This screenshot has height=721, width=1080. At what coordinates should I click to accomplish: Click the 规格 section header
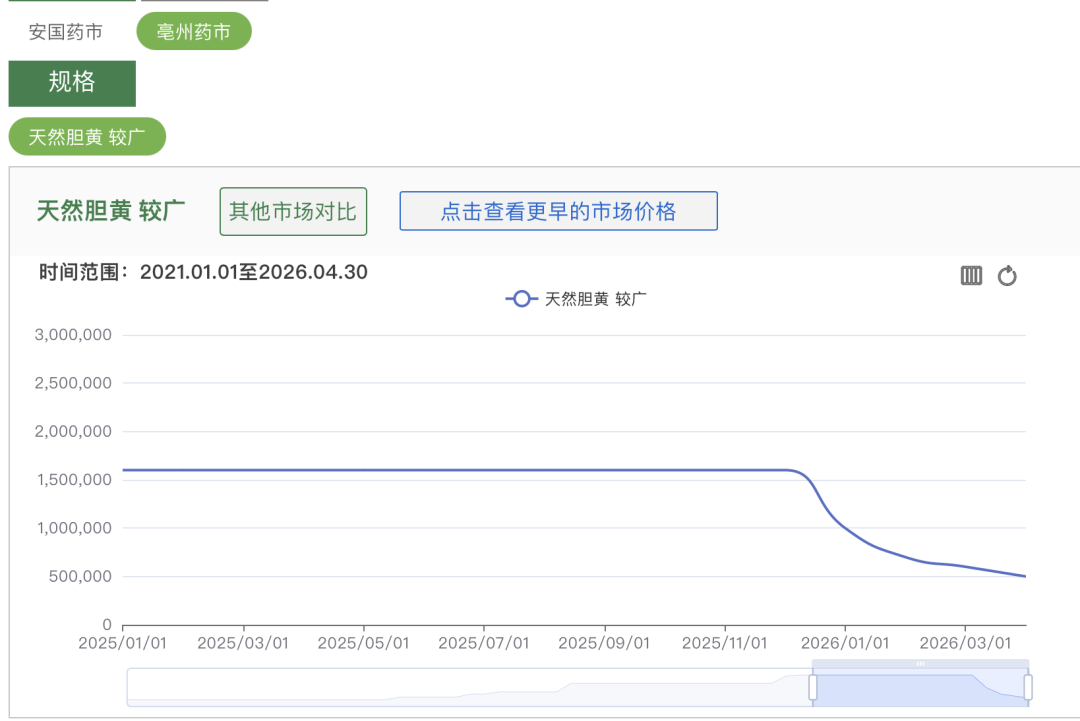point(72,83)
